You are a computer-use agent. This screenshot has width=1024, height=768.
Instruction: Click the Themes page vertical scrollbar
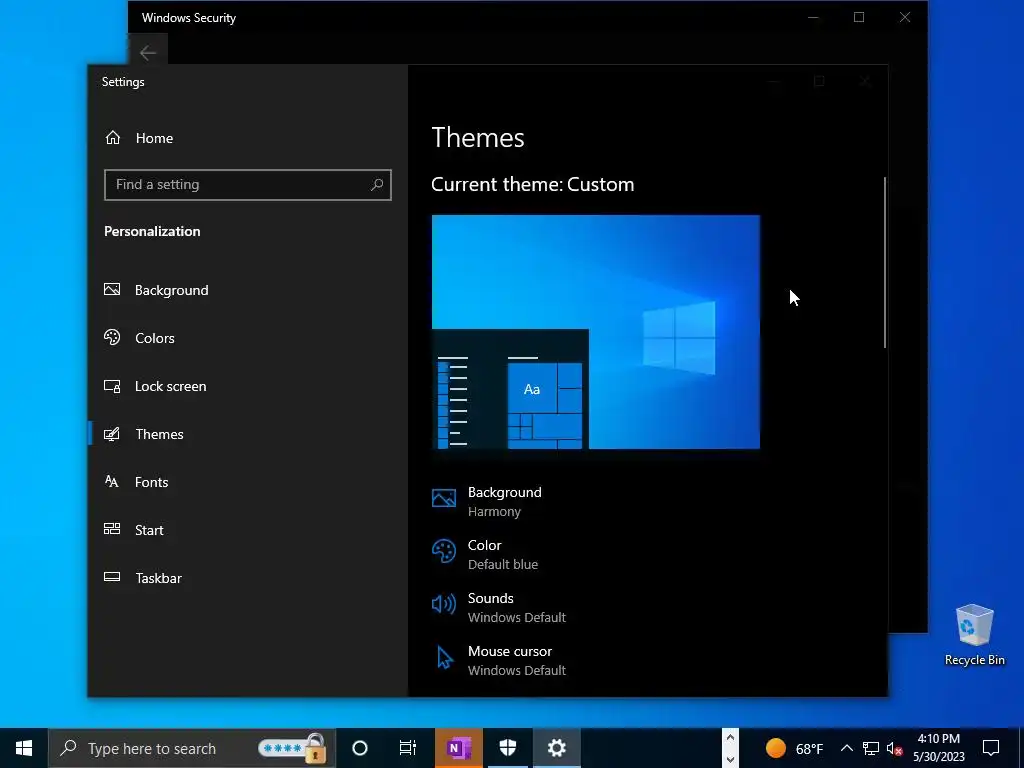(x=885, y=263)
